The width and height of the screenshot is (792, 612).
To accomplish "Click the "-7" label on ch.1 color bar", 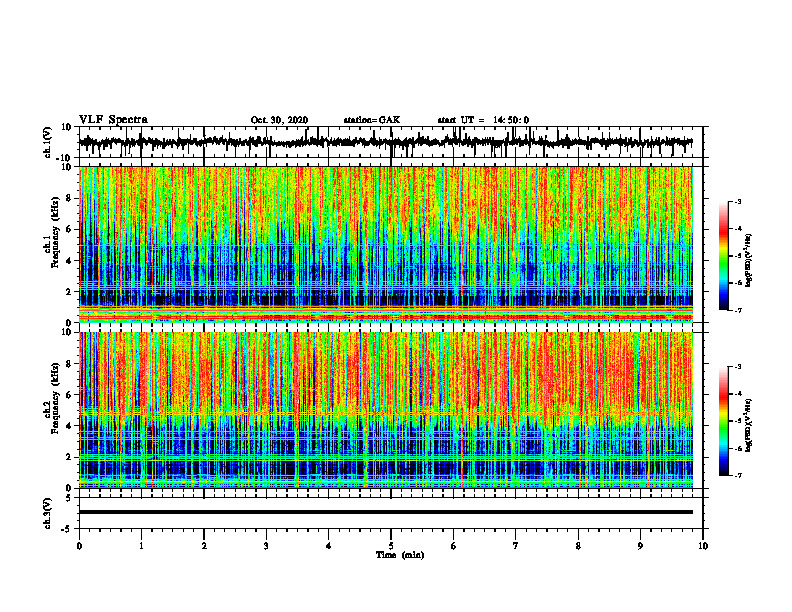I will (x=738, y=310).
